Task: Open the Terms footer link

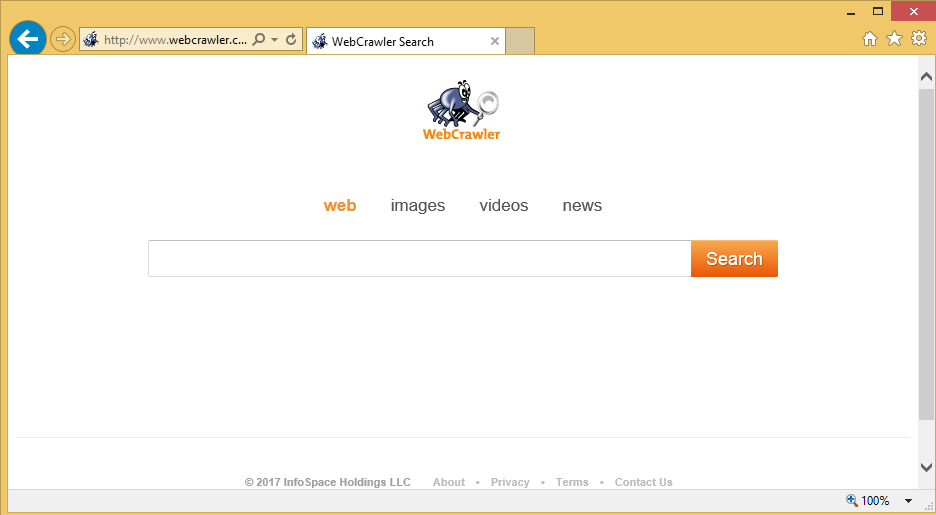Action: [572, 482]
